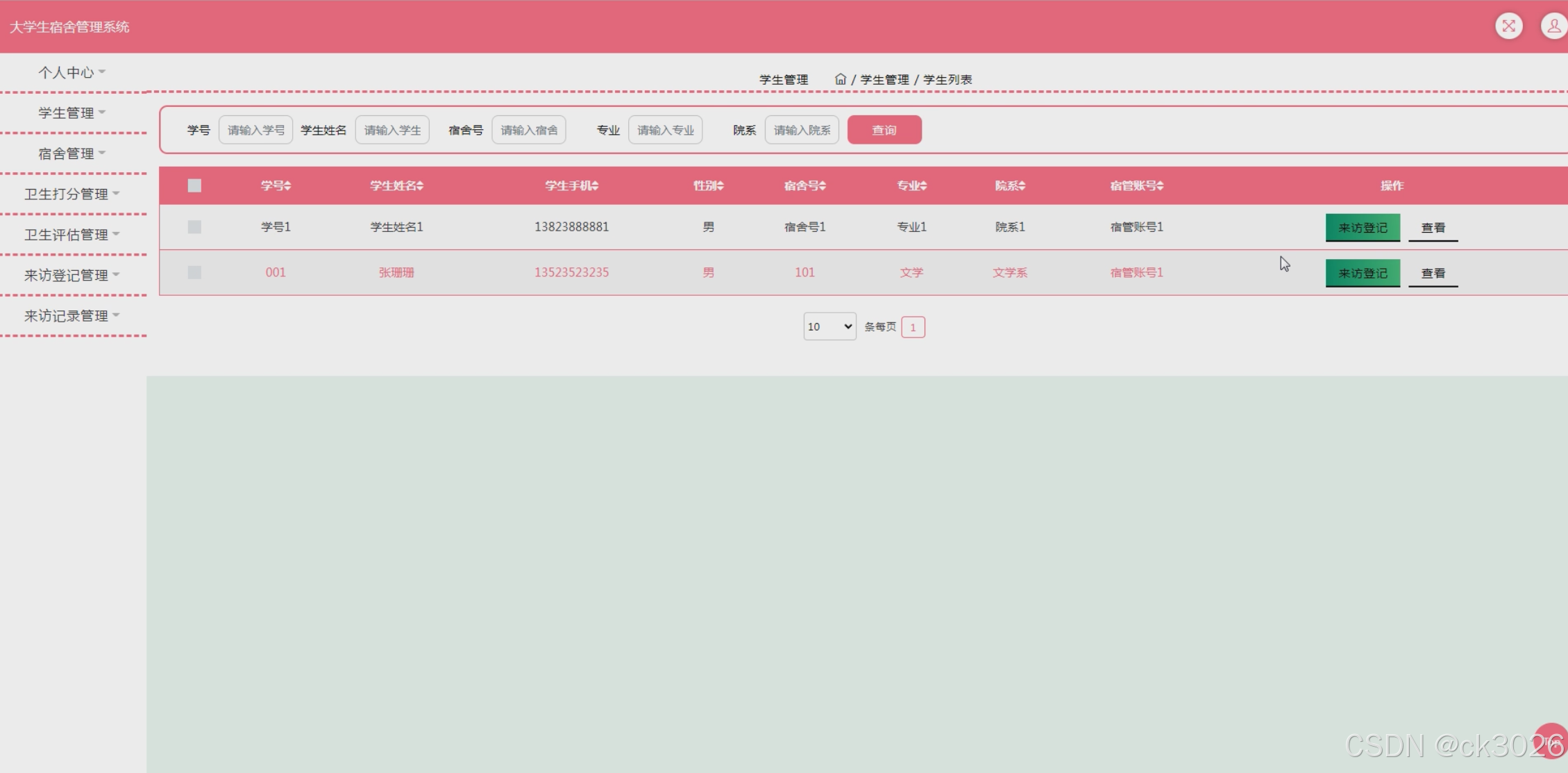
Task: Sort by 学生姓名 column sort icon
Action: click(420, 186)
